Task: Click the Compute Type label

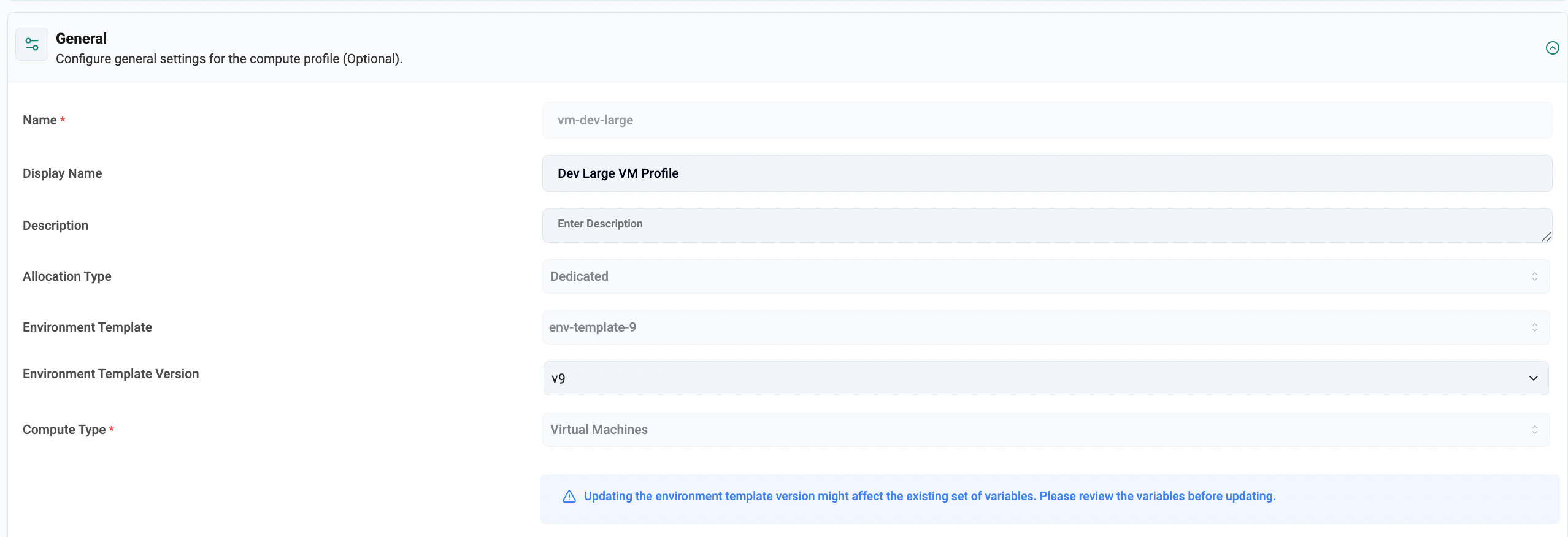Action: [x=64, y=430]
